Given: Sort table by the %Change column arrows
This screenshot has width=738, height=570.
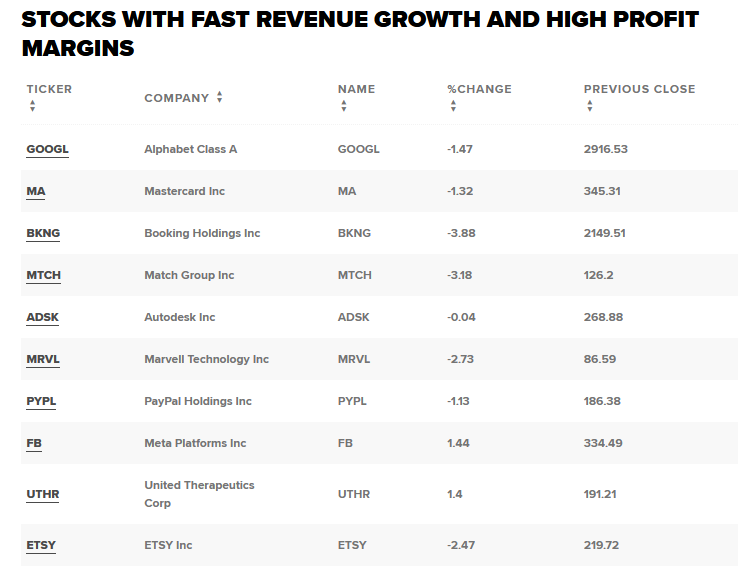Looking at the screenshot, I should (x=453, y=106).
